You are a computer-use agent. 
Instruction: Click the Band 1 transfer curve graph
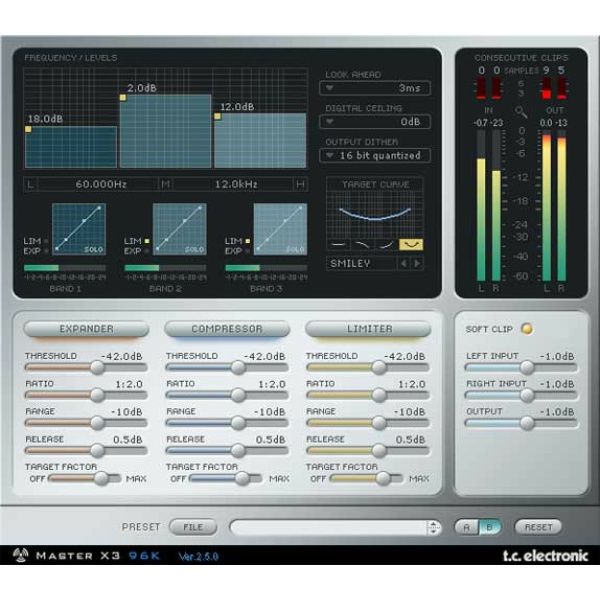pyautogui.click(x=79, y=229)
